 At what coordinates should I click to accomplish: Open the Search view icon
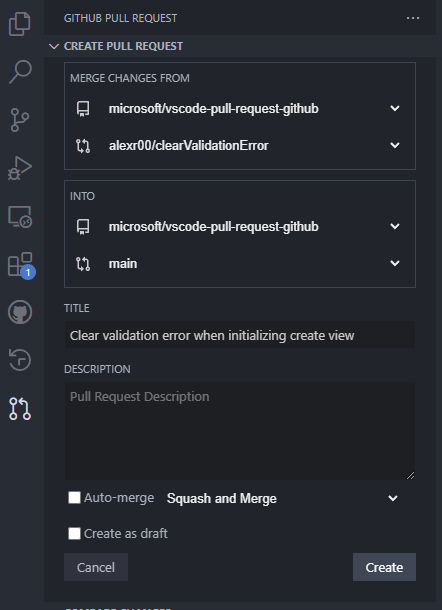(x=20, y=72)
